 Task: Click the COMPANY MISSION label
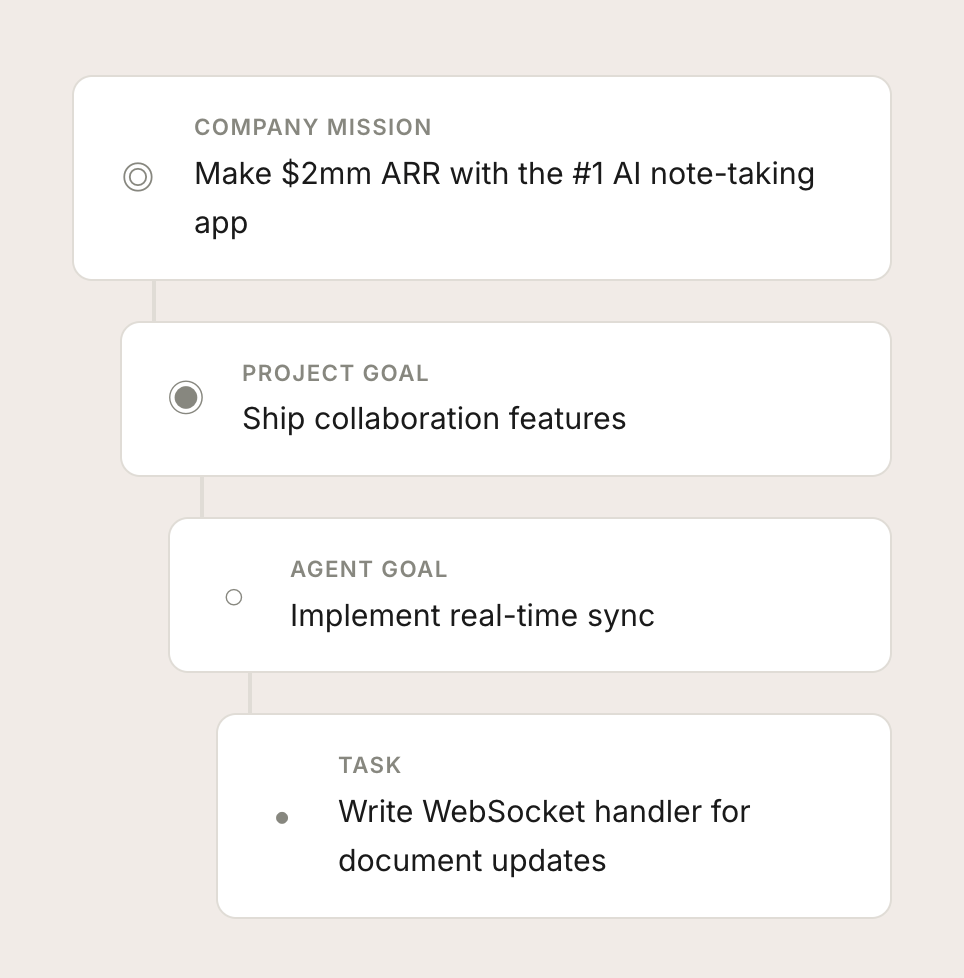312,127
